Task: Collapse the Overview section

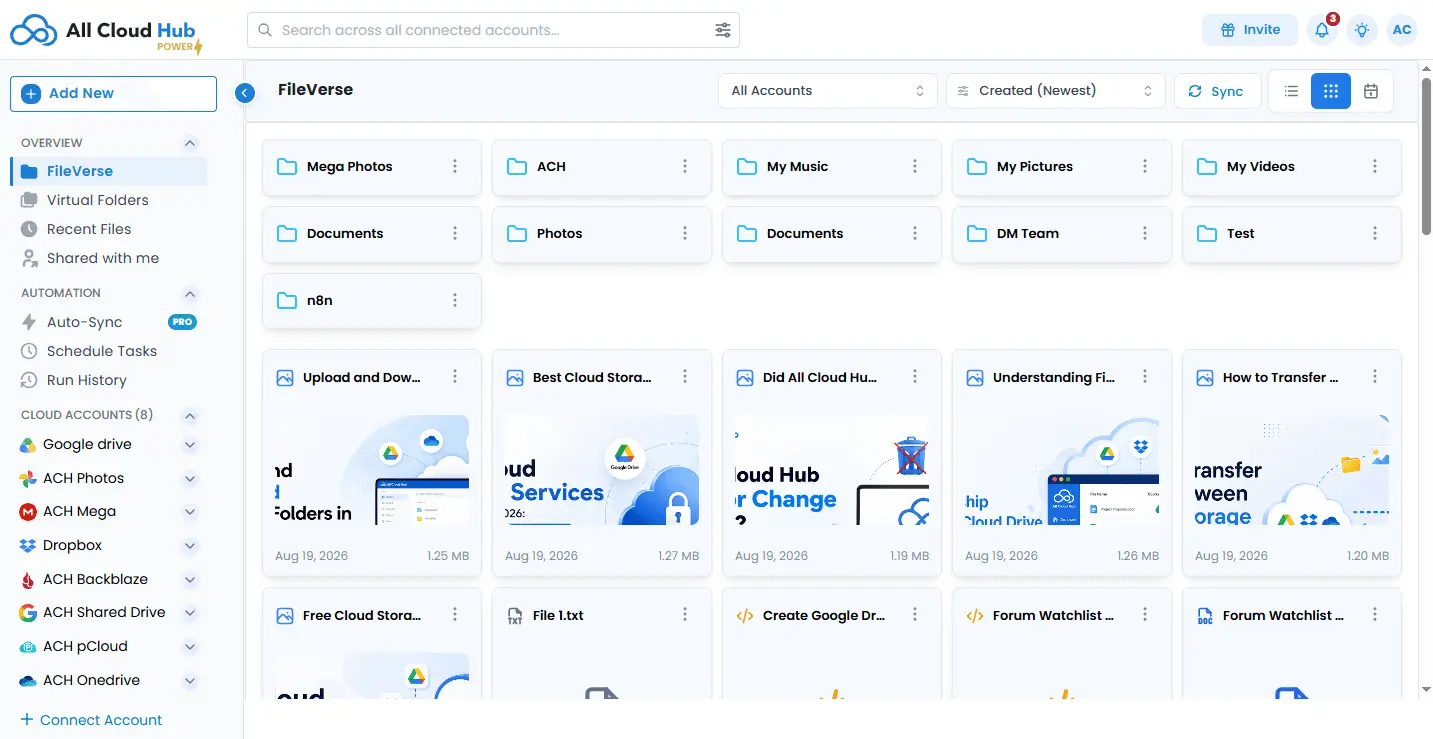Action: 190,143
